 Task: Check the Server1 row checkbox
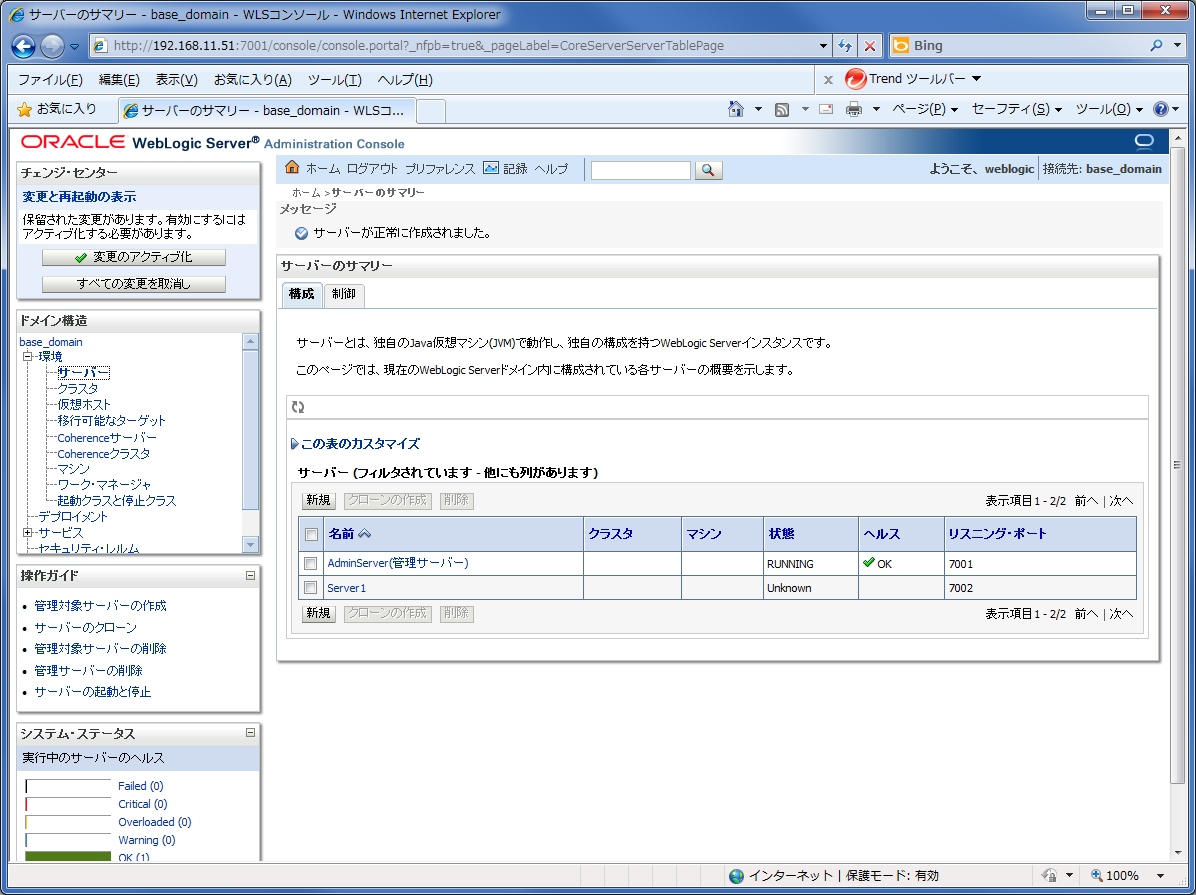[310, 588]
